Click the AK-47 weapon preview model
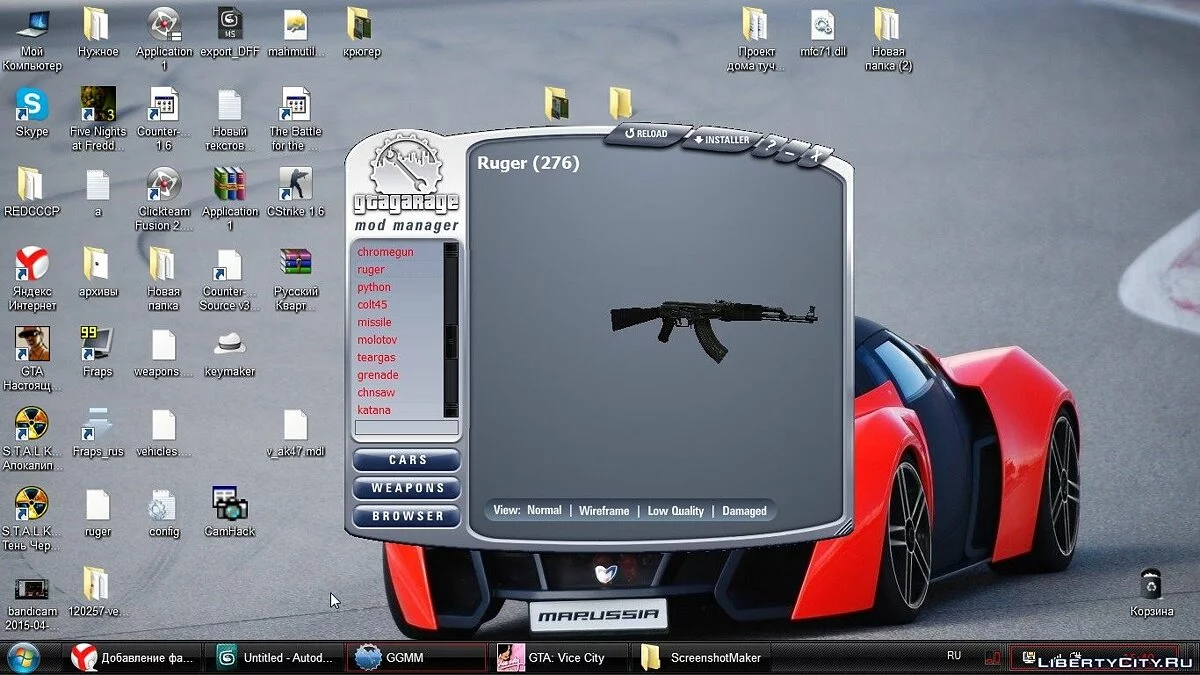The image size is (1200, 675). tap(712, 322)
